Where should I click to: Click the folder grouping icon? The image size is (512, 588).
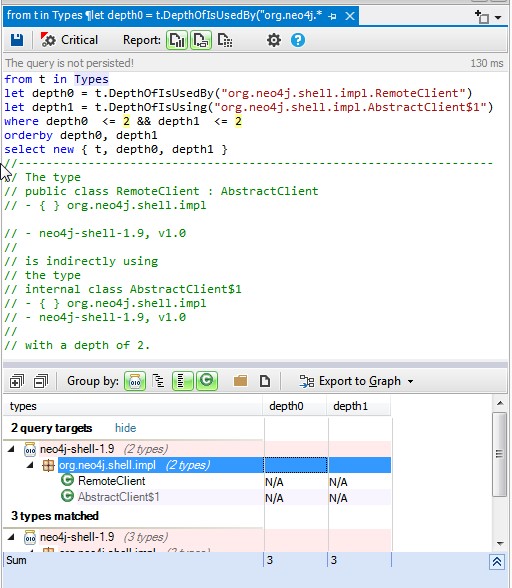point(240,381)
